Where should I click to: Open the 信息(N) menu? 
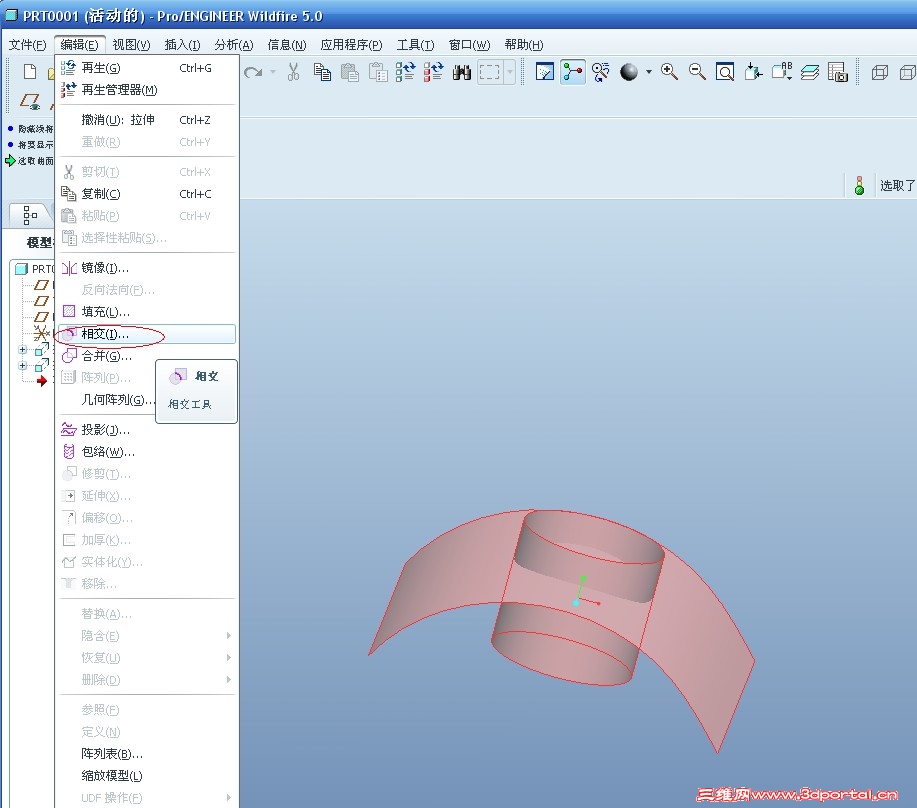[x=287, y=45]
